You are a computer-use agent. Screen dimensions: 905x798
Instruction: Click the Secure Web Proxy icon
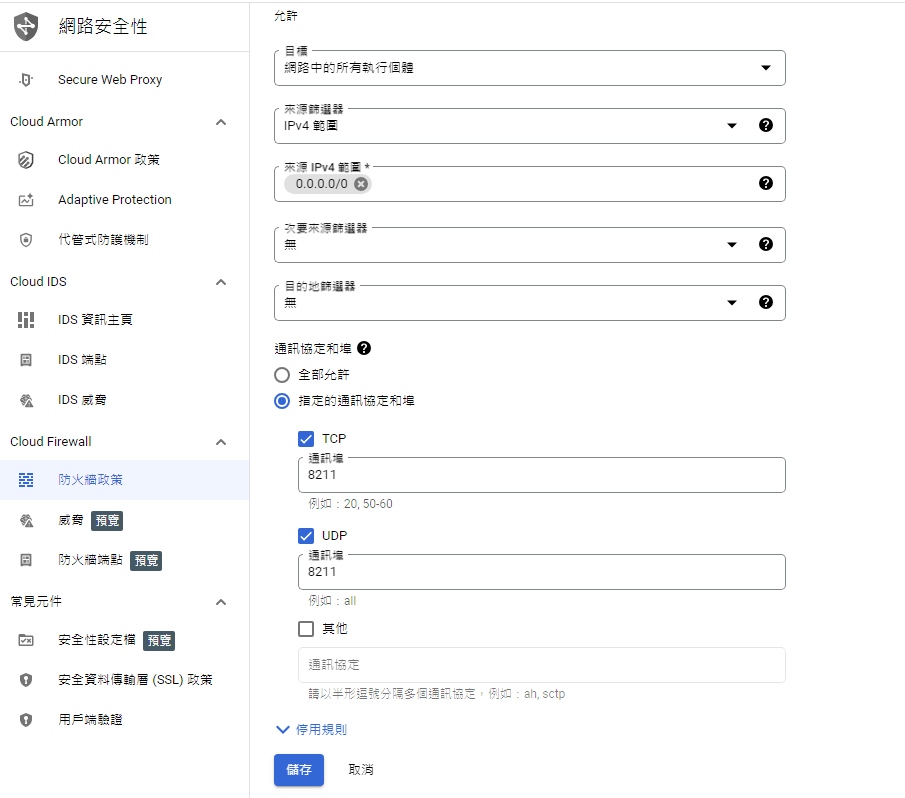[x=26, y=80]
